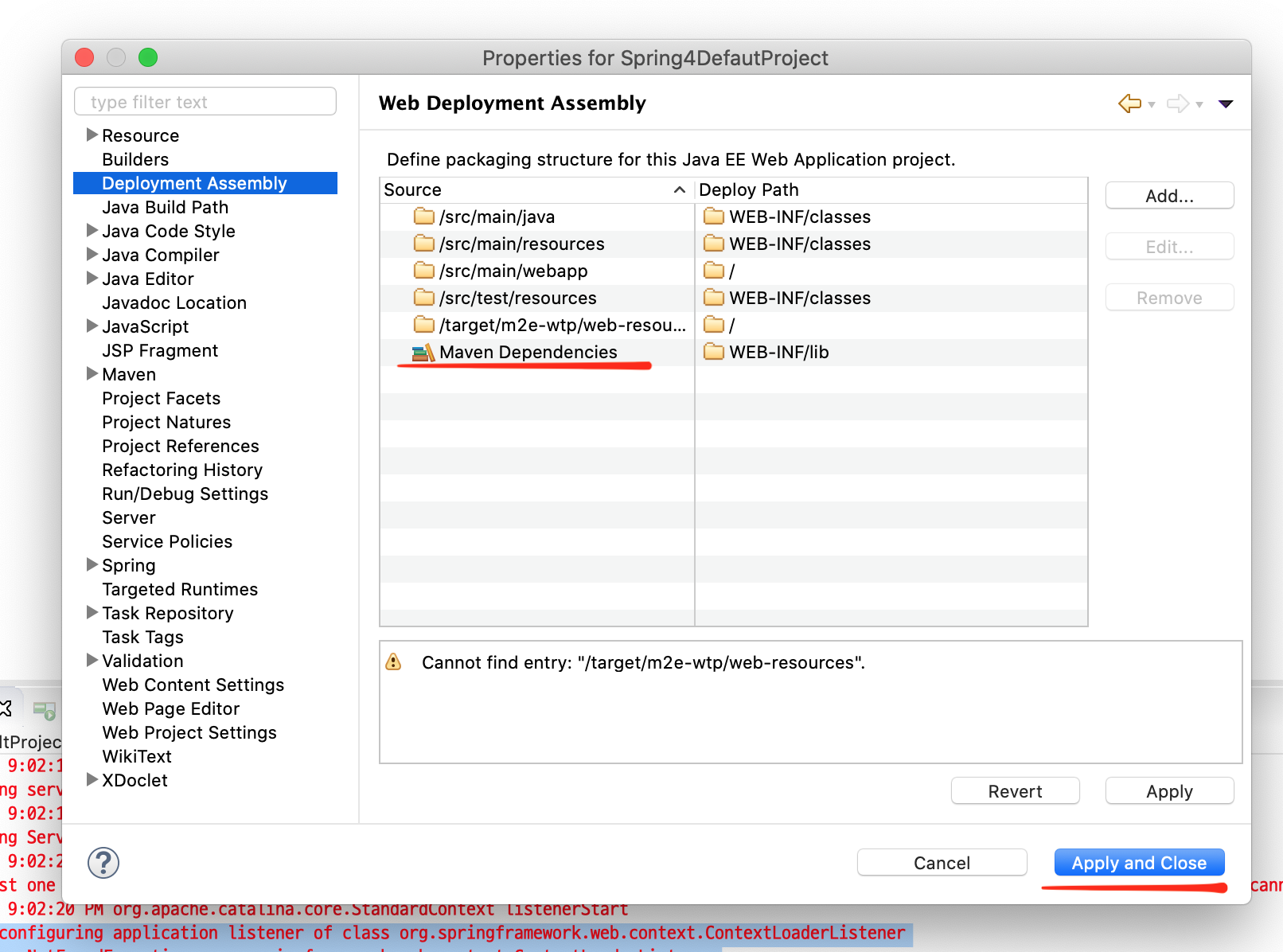The image size is (1283, 952).
Task: Click the help question mark icon
Action: click(x=103, y=863)
